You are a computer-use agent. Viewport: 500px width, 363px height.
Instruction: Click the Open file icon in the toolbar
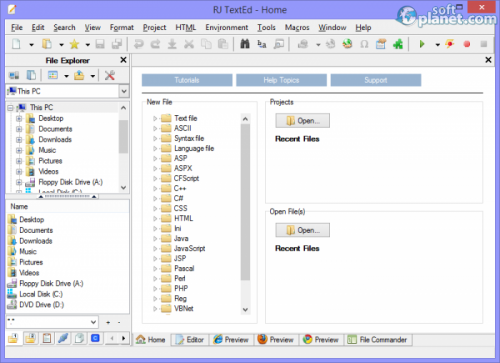[x=47, y=44]
